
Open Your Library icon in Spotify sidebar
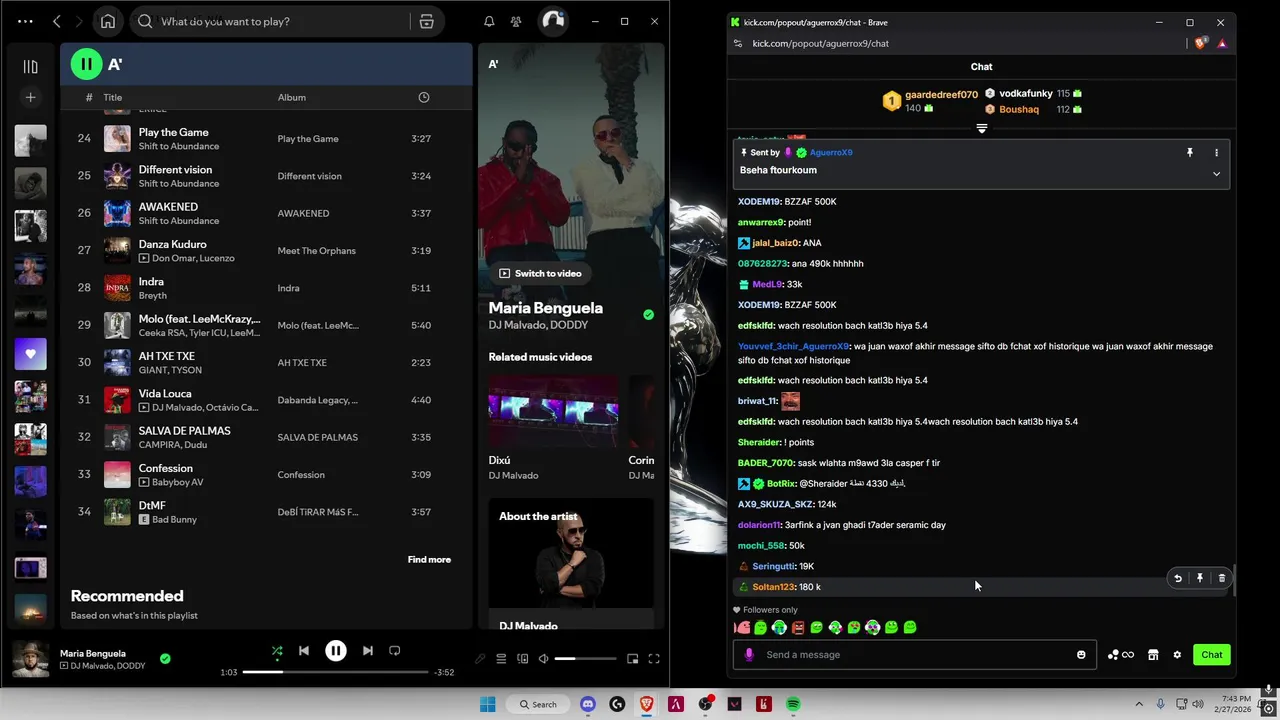[30, 67]
